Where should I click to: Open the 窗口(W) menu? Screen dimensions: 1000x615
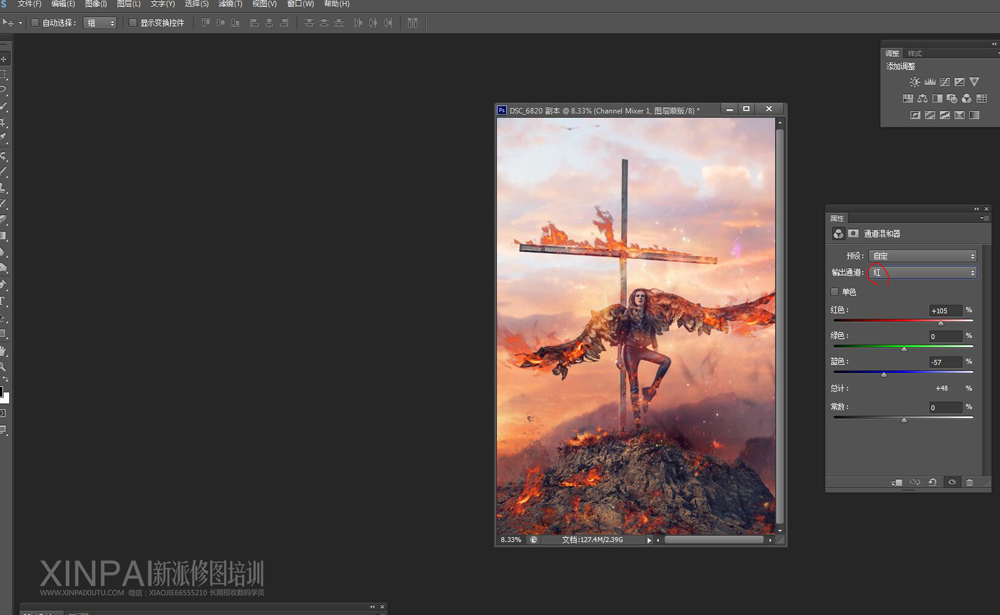coord(300,4)
